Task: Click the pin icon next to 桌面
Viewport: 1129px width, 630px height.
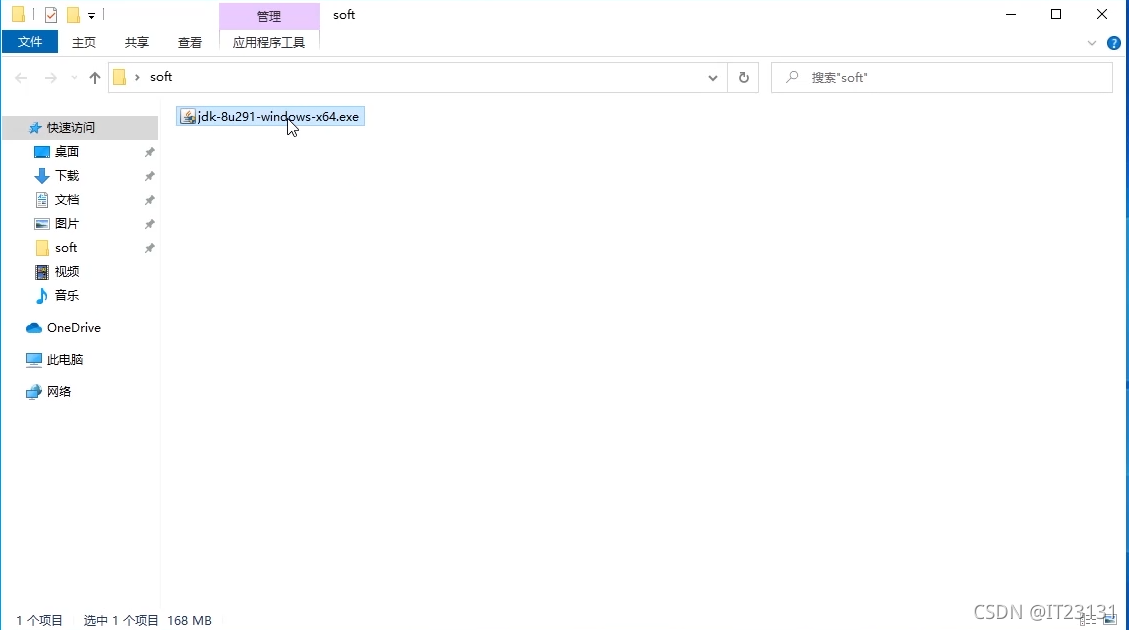Action: click(x=149, y=152)
